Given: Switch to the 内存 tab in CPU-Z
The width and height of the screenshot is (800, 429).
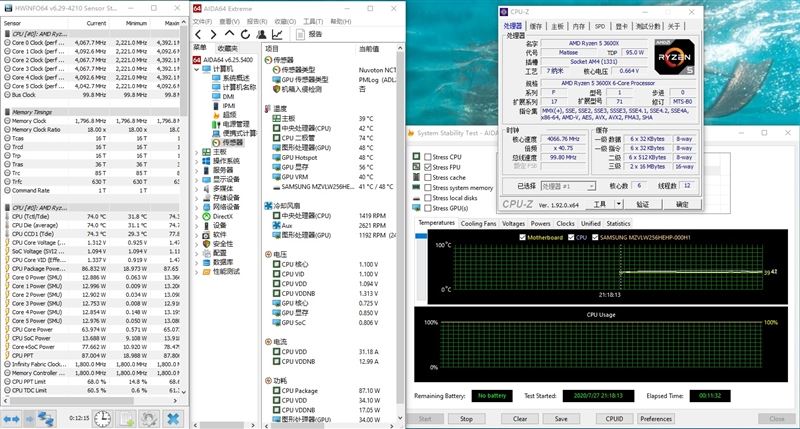Looking at the screenshot, I should 579,26.
